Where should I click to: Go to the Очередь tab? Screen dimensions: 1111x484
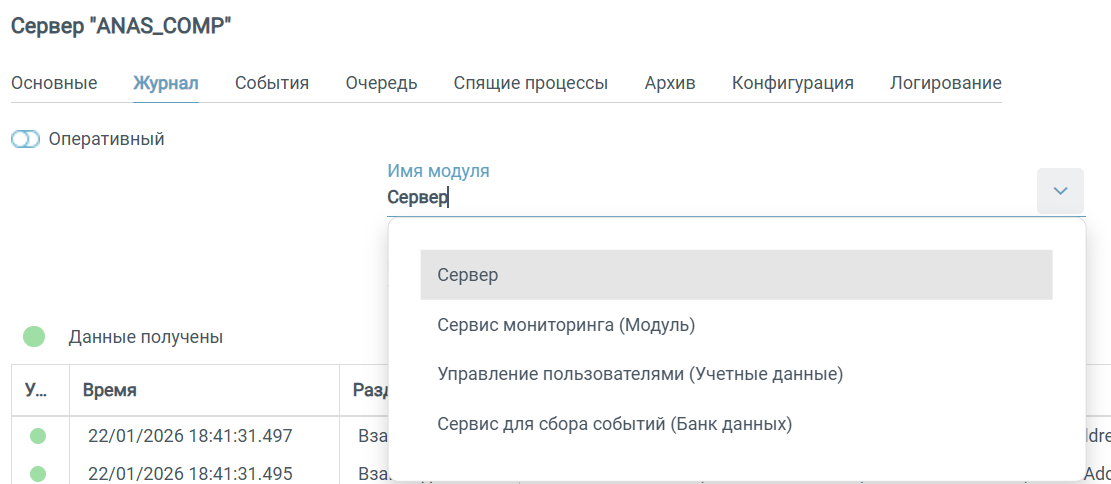381,83
